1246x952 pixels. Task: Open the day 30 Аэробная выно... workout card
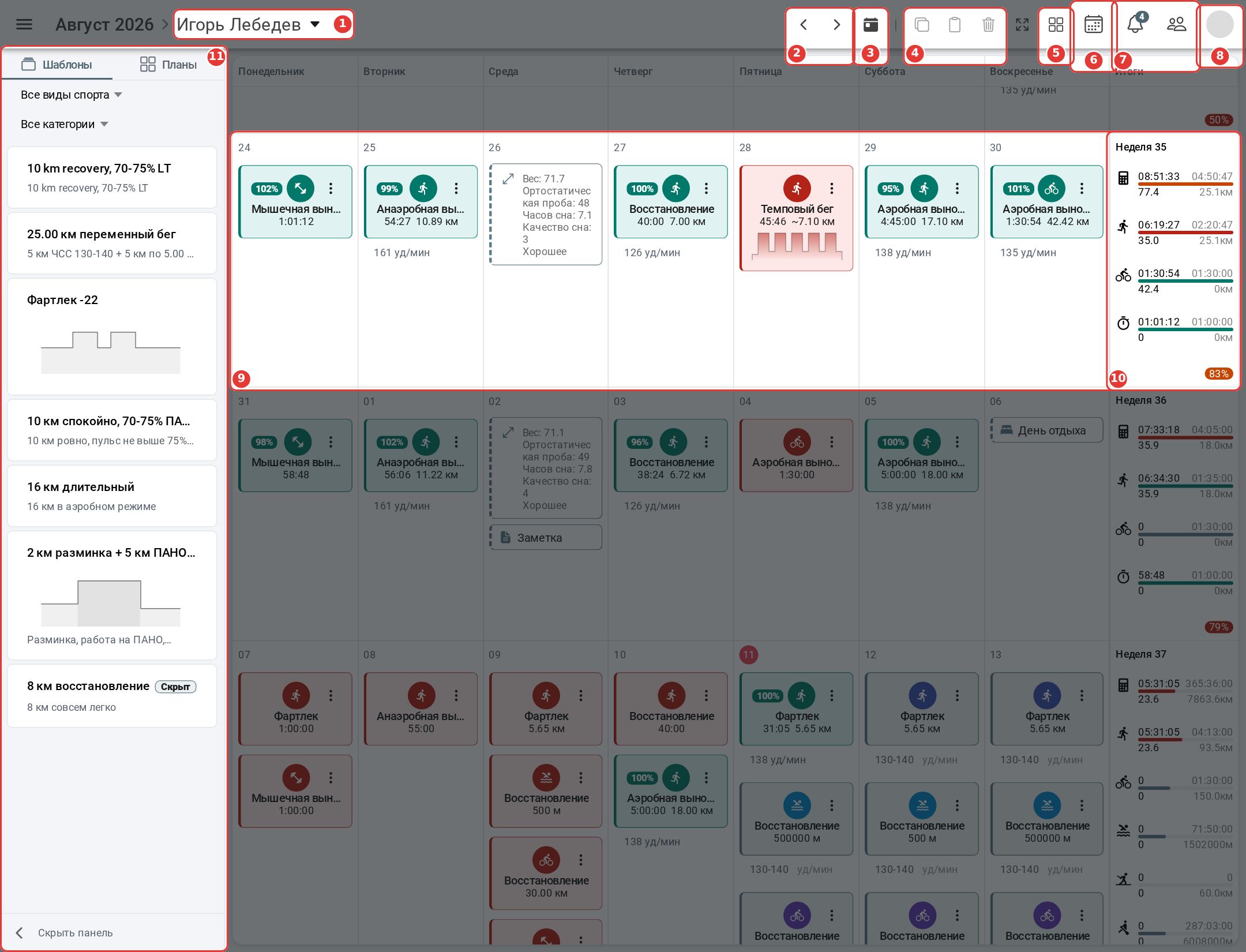point(1046,201)
